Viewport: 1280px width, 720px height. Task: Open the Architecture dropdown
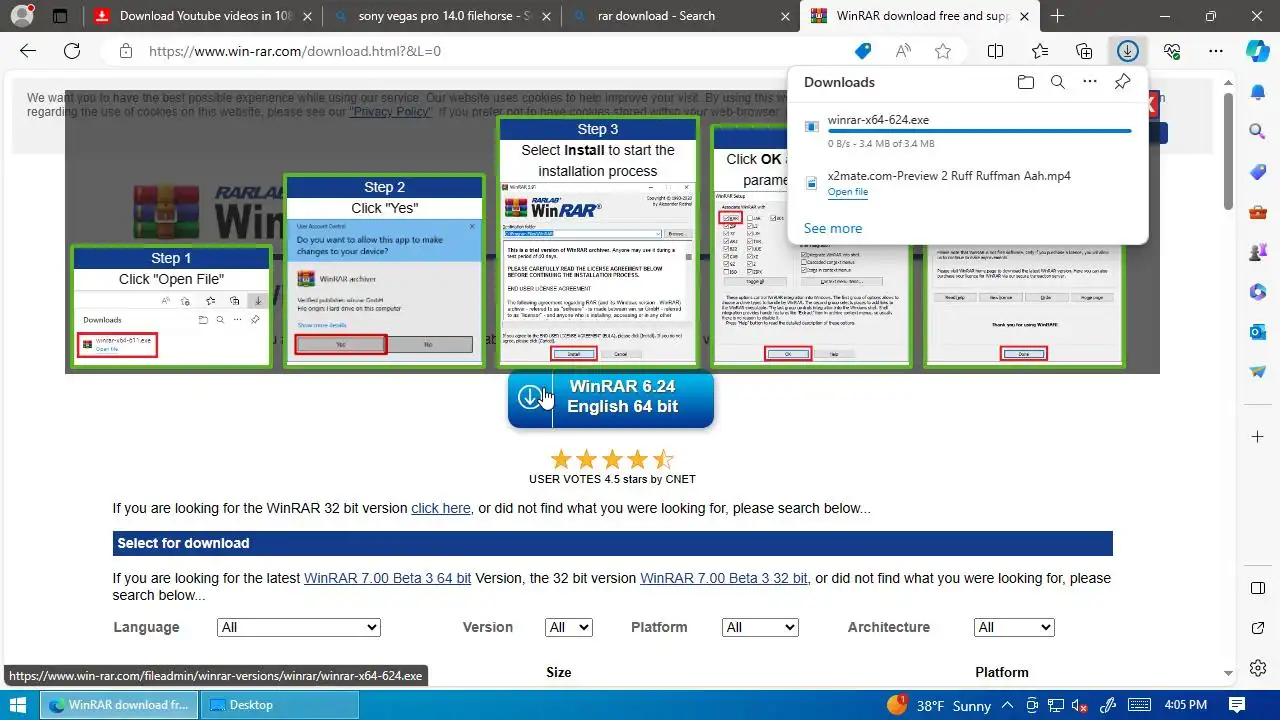tap(1014, 627)
